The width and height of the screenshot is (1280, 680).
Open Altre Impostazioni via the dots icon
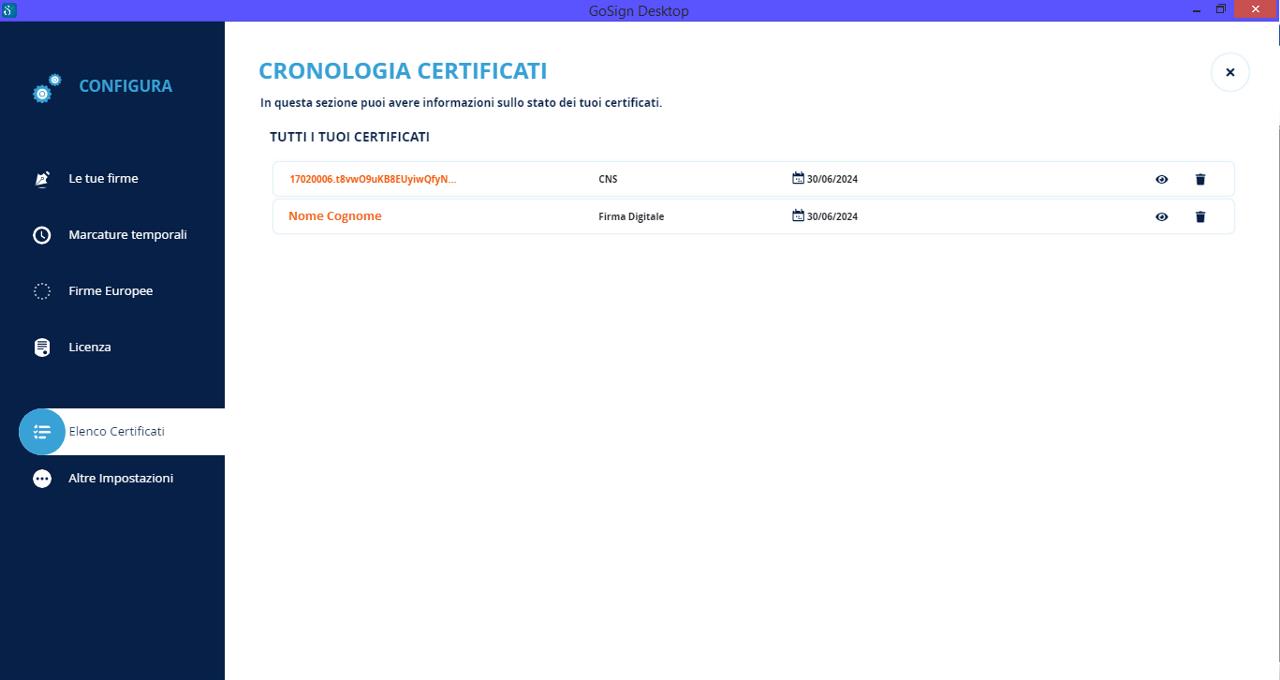[42, 478]
